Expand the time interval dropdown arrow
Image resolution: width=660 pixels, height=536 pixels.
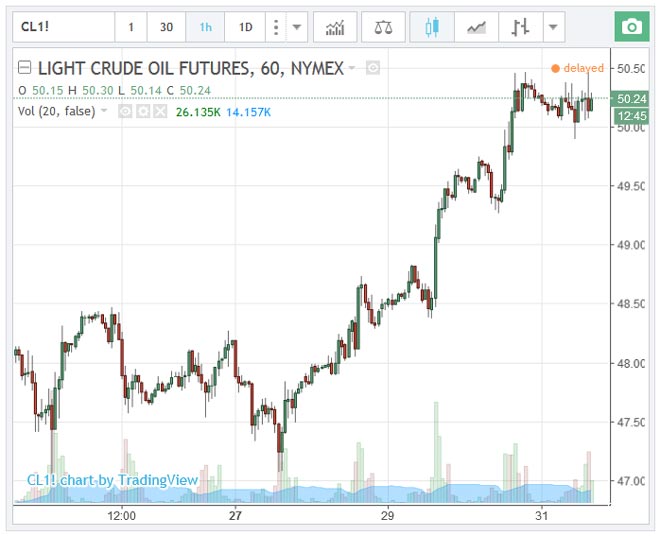(297, 27)
